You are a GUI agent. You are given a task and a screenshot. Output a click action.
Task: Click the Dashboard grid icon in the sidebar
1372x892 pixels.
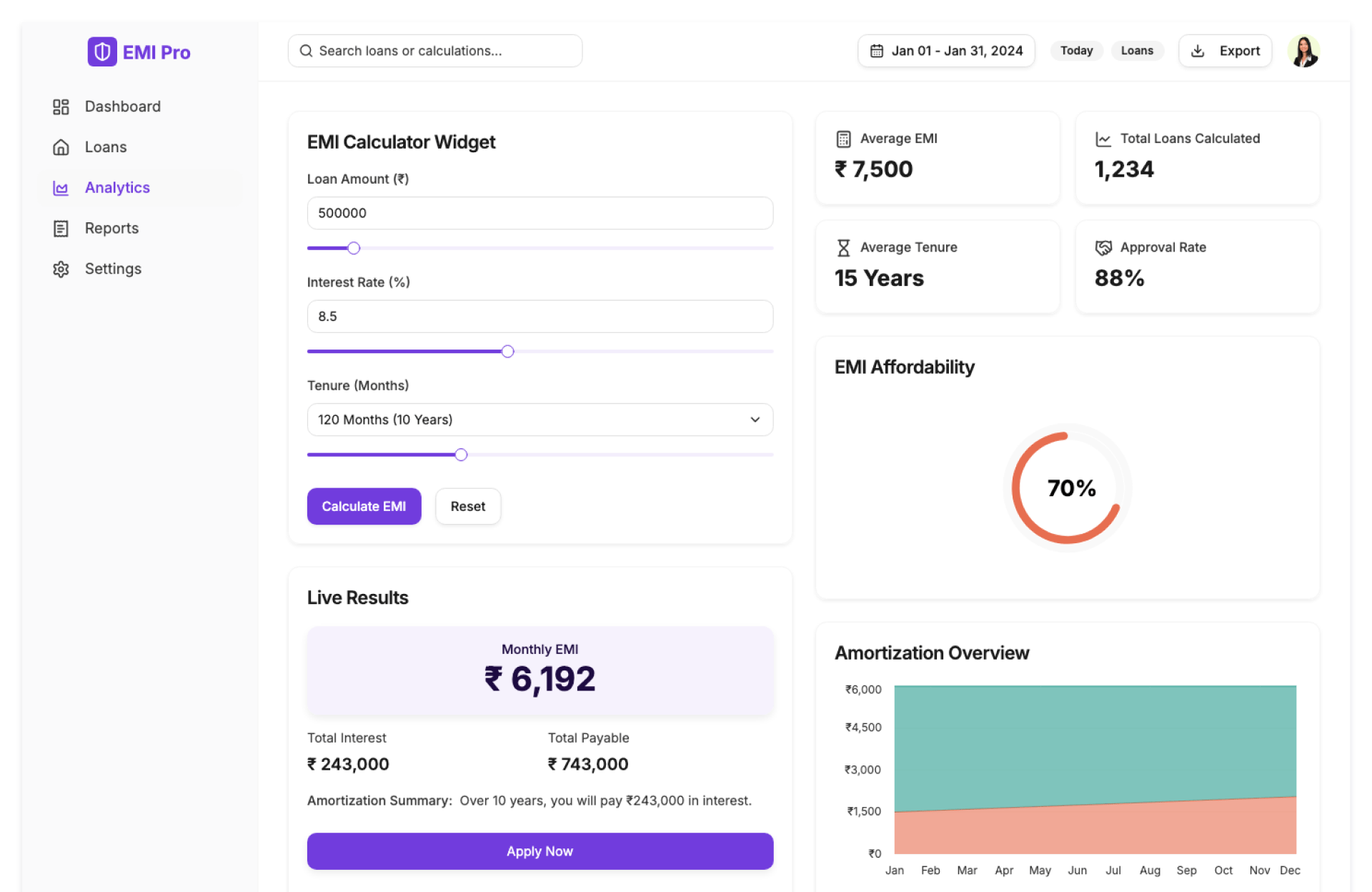click(x=61, y=106)
